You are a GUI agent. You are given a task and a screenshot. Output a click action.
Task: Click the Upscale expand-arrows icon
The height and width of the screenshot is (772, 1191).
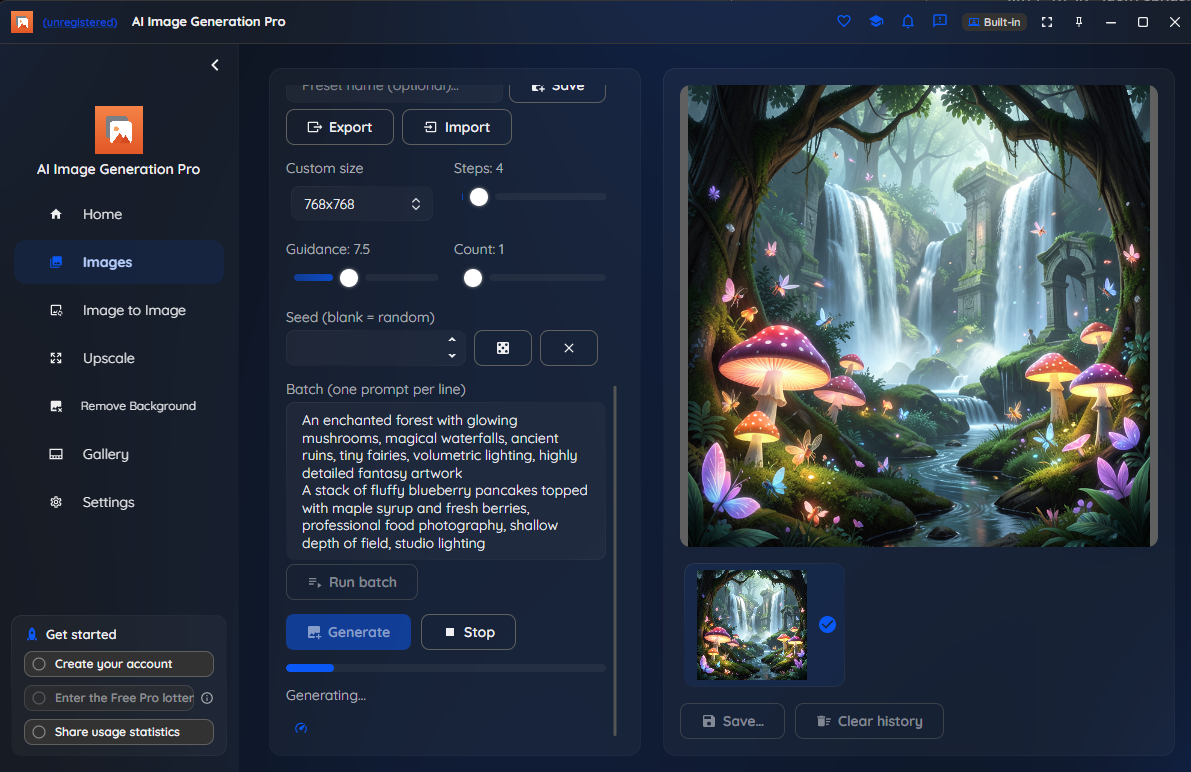(x=56, y=358)
